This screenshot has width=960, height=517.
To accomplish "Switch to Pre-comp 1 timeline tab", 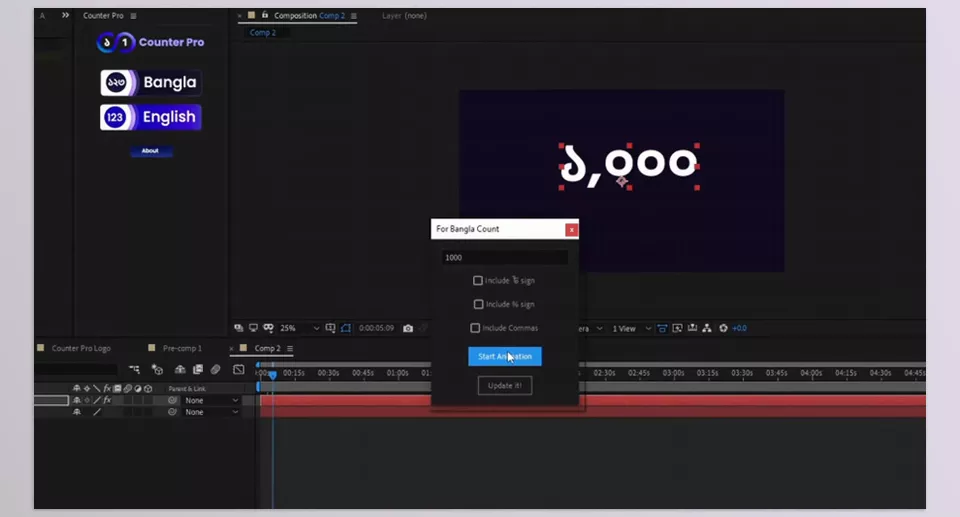I will coord(182,348).
